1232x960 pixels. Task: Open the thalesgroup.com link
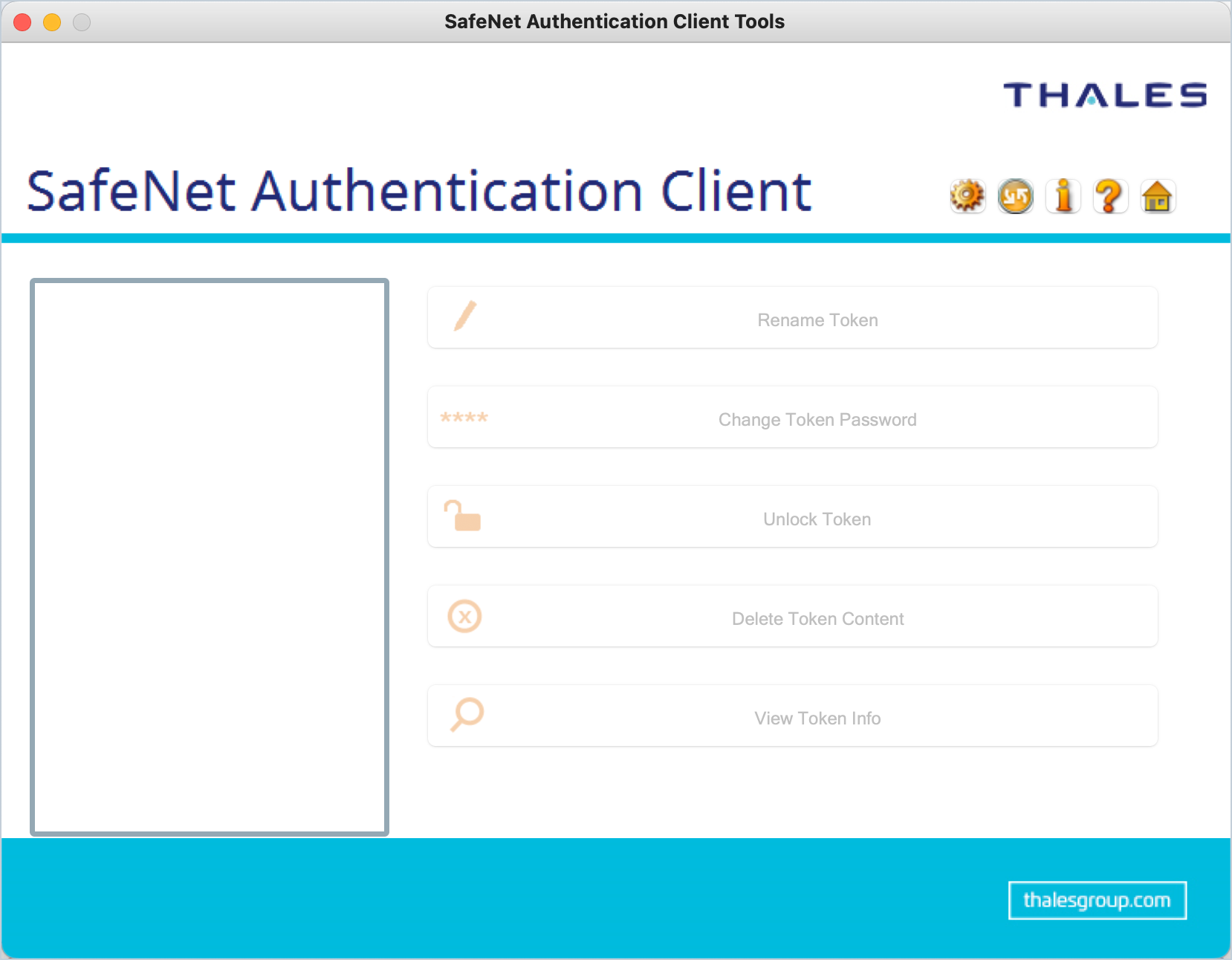click(x=1097, y=901)
